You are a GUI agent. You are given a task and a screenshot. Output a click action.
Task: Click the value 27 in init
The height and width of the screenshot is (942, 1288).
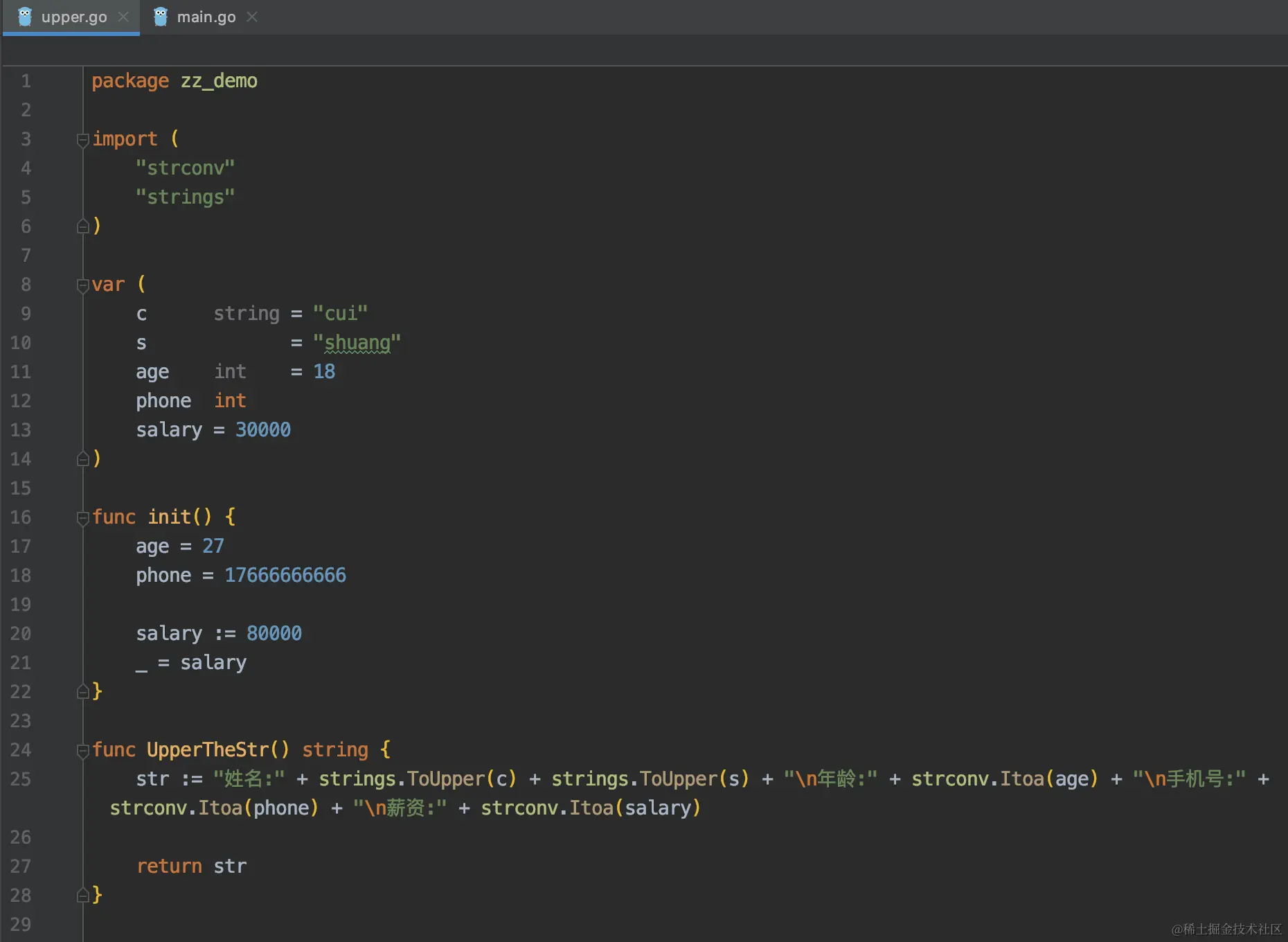(x=213, y=546)
